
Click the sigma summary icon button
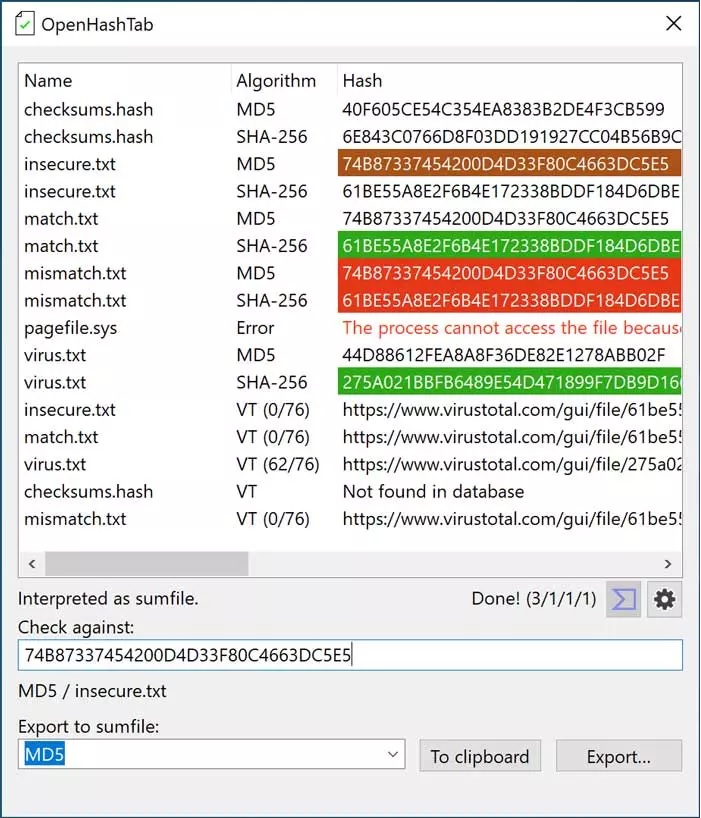click(x=624, y=599)
